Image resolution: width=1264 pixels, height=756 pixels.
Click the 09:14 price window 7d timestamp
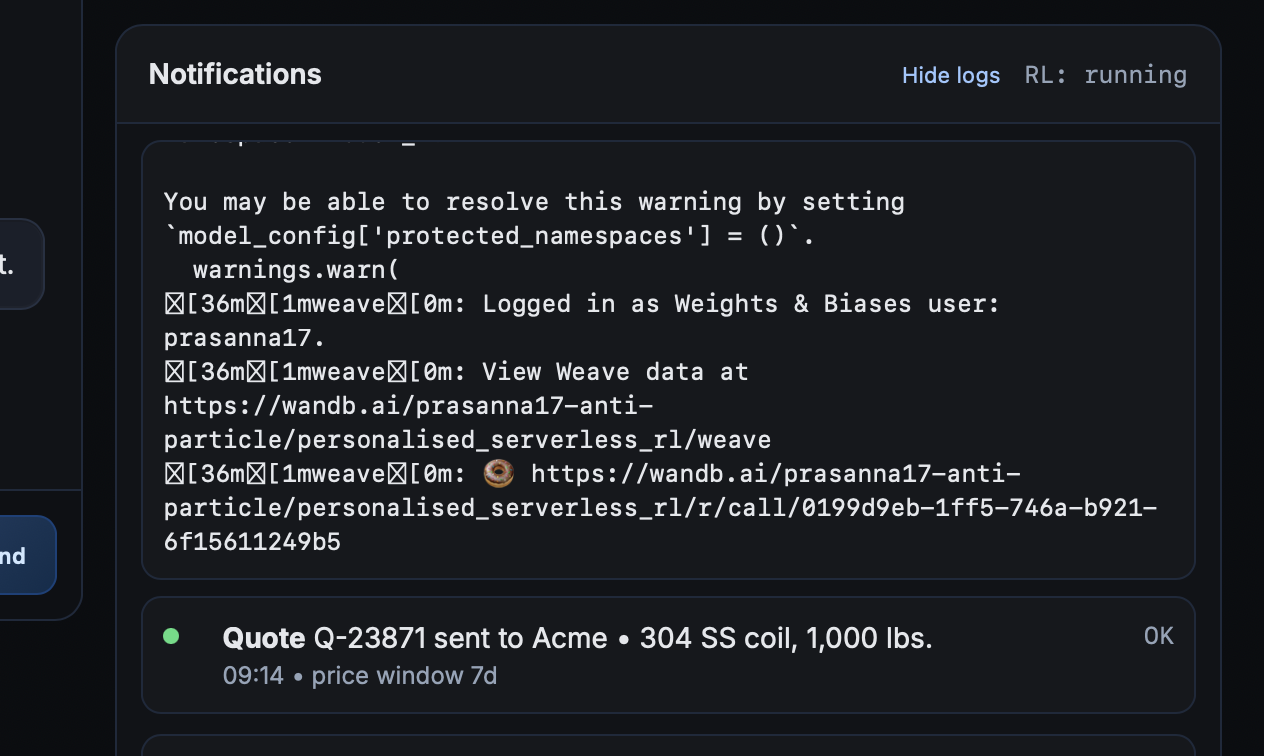[x=360, y=676]
